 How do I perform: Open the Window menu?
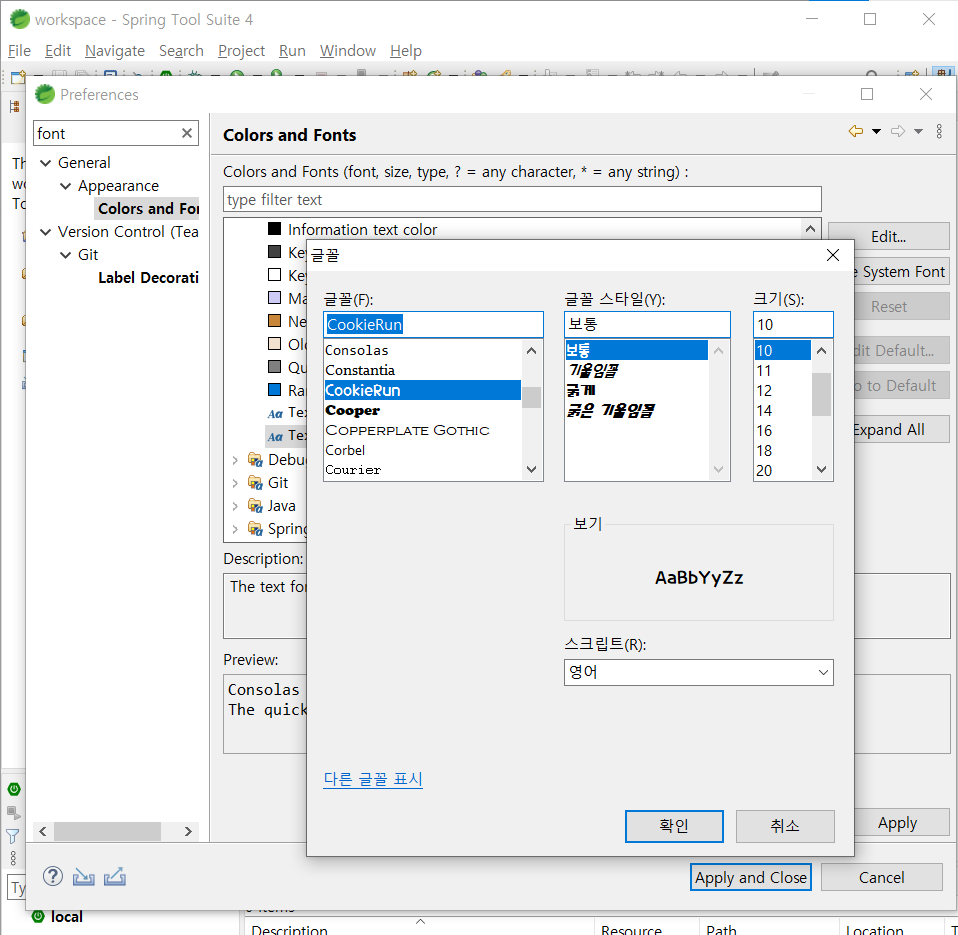coord(348,51)
